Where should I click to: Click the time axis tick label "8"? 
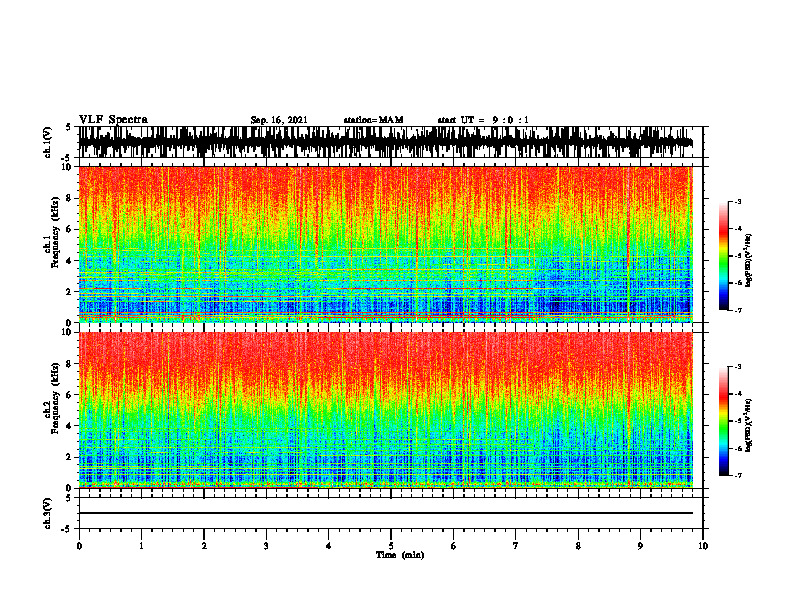click(578, 546)
